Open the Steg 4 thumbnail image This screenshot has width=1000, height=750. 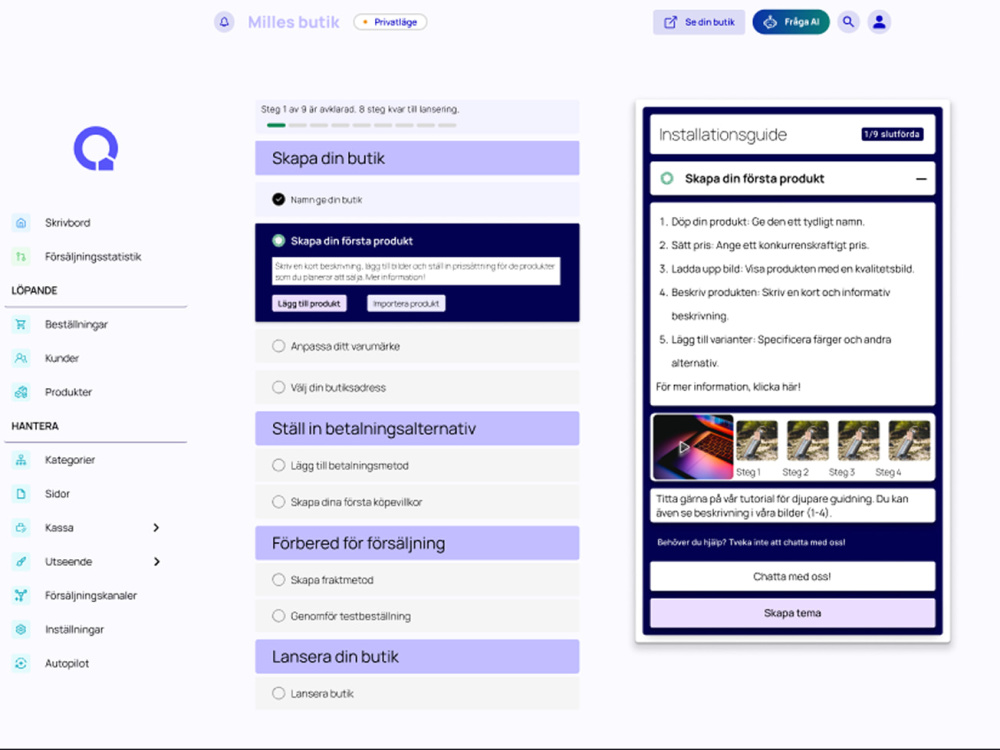[909, 440]
